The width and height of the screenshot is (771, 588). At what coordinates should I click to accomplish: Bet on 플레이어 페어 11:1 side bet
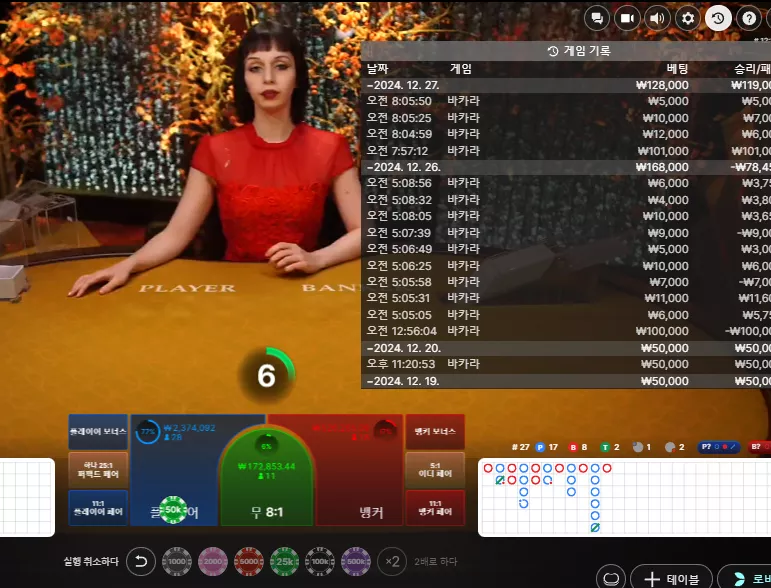coord(98,508)
